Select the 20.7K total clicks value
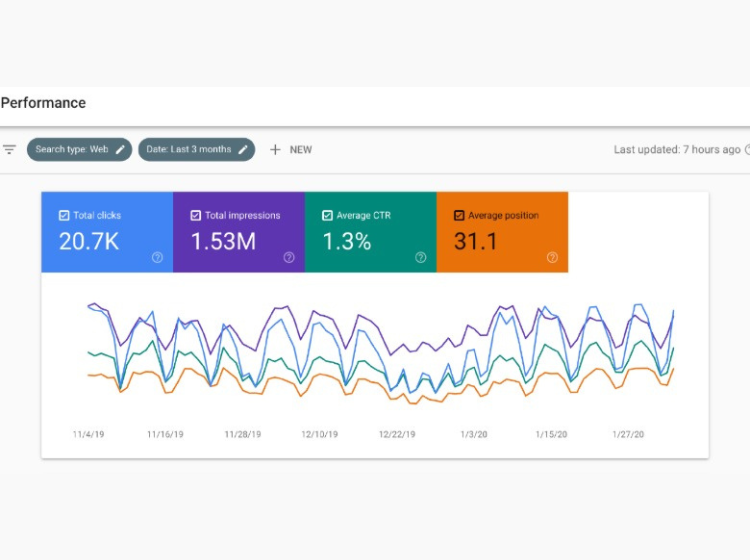The width and height of the screenshot is (750, 560). 91,241
